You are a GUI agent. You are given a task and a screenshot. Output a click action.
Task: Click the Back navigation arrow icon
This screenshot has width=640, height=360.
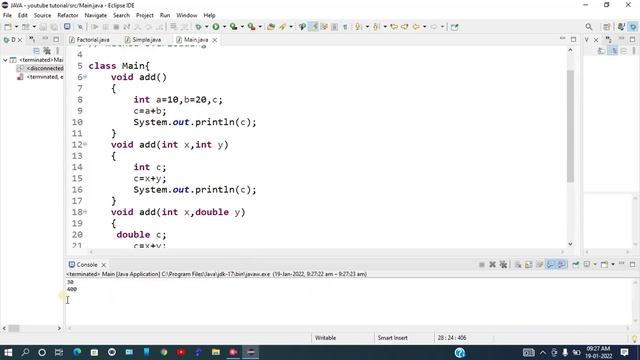pyautogui.click(x=416, y=27)
